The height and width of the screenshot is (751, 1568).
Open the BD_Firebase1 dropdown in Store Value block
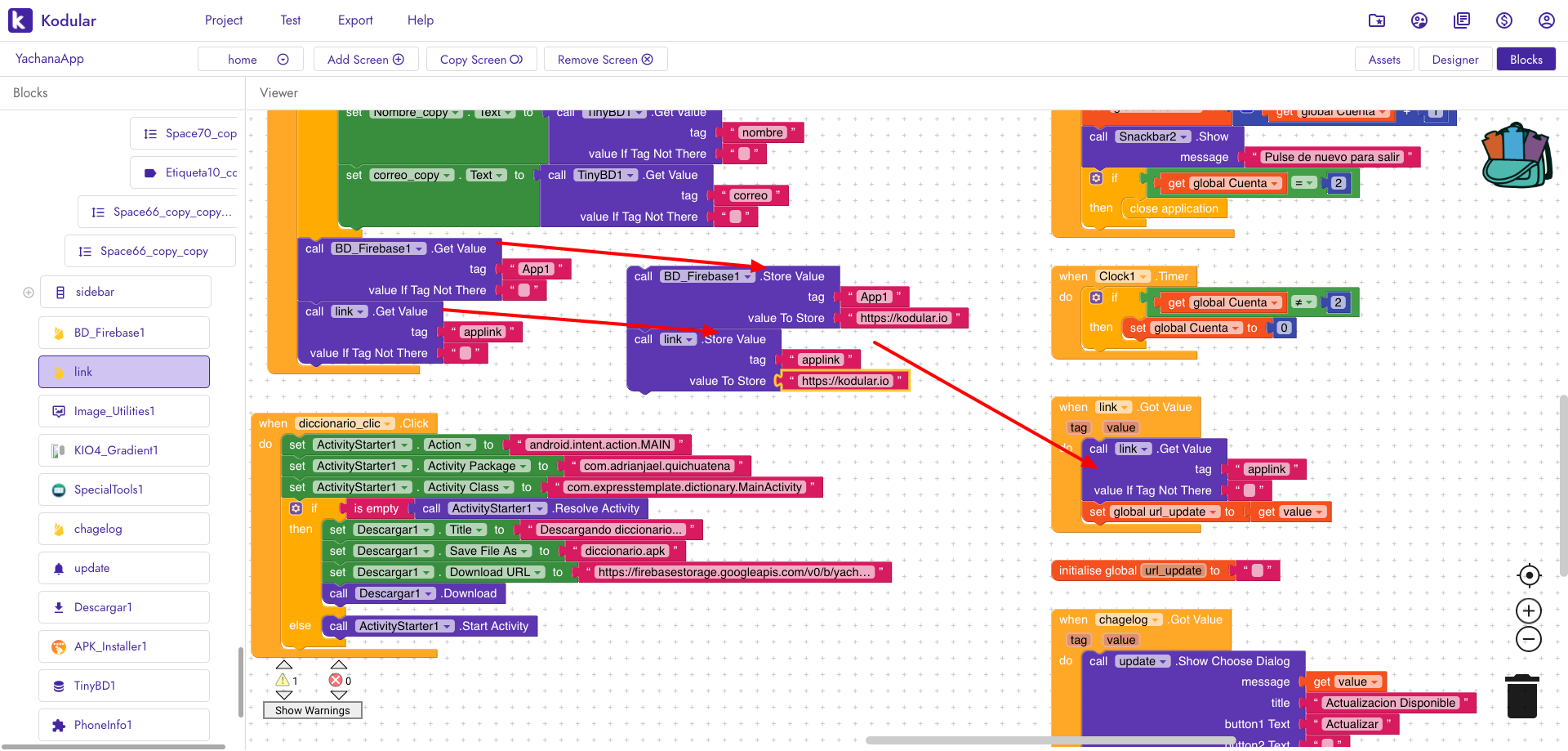747,277
